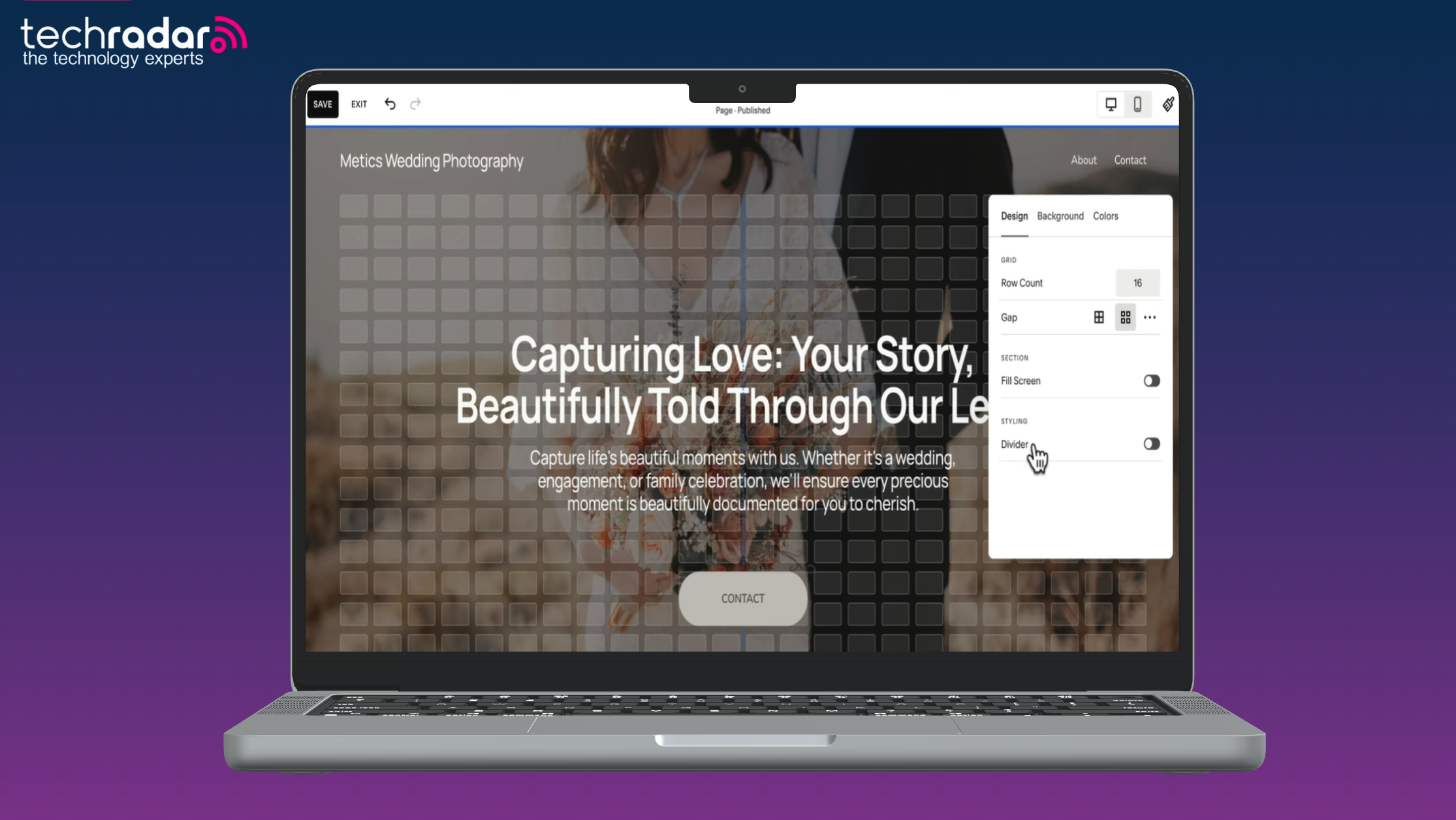
Task: Click the CONTACT button on the page
Action: (x=742, y=599)
